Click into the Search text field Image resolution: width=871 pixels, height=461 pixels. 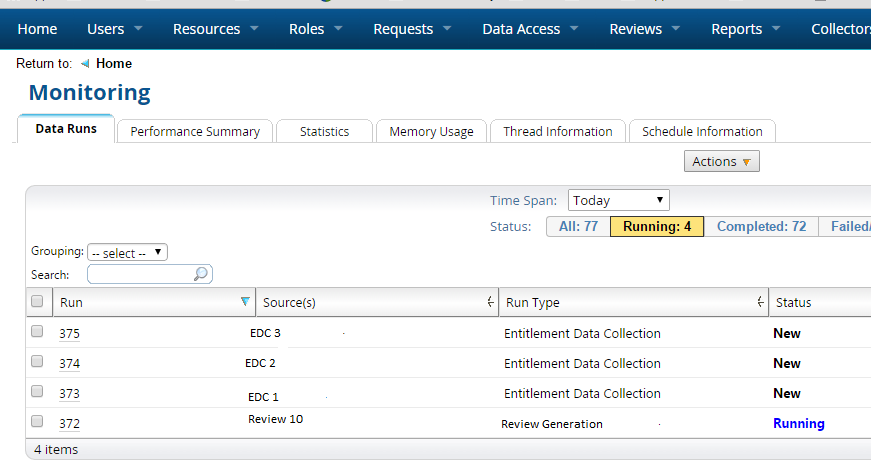pos(140,274)
